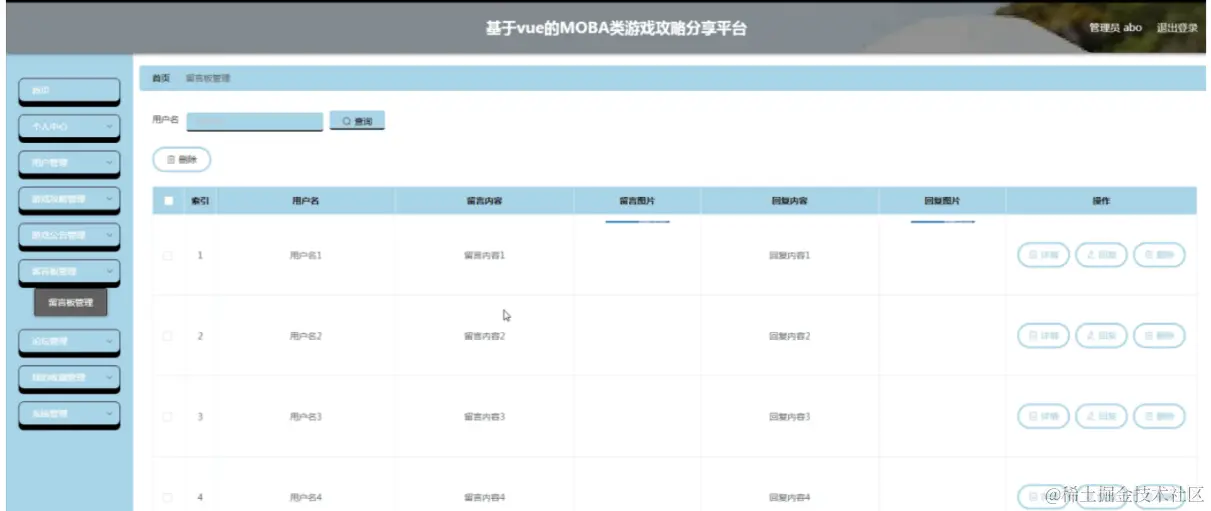Click cell 用户名2

tap(305, 336)
